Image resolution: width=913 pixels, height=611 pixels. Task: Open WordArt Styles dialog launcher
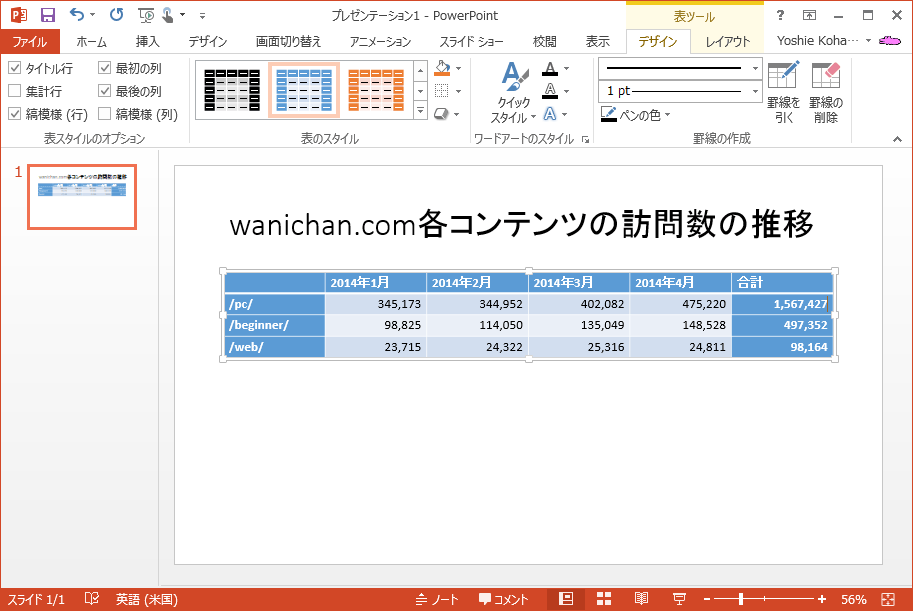[x=585, y=139]
